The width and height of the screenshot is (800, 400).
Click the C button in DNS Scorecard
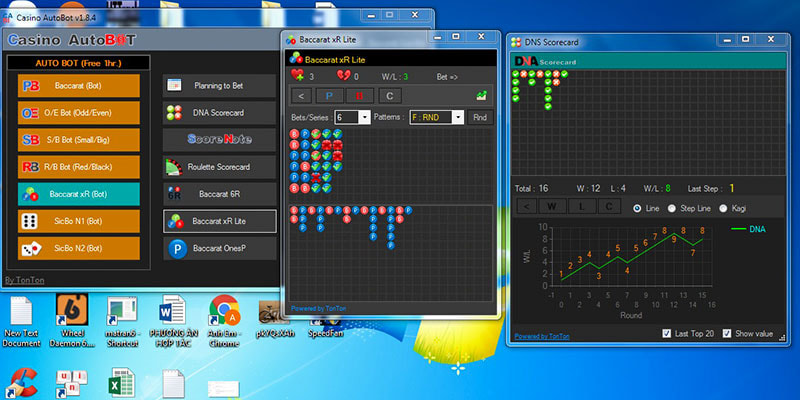(x=609, y=206)
